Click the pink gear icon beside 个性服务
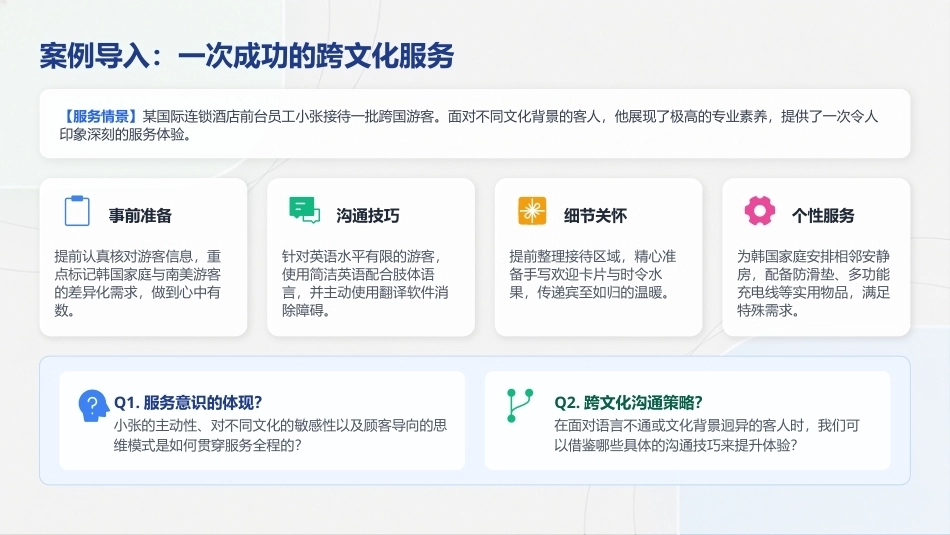Viewport: 950px width, 535px height. pyautogui.click(x=760, y=211)
